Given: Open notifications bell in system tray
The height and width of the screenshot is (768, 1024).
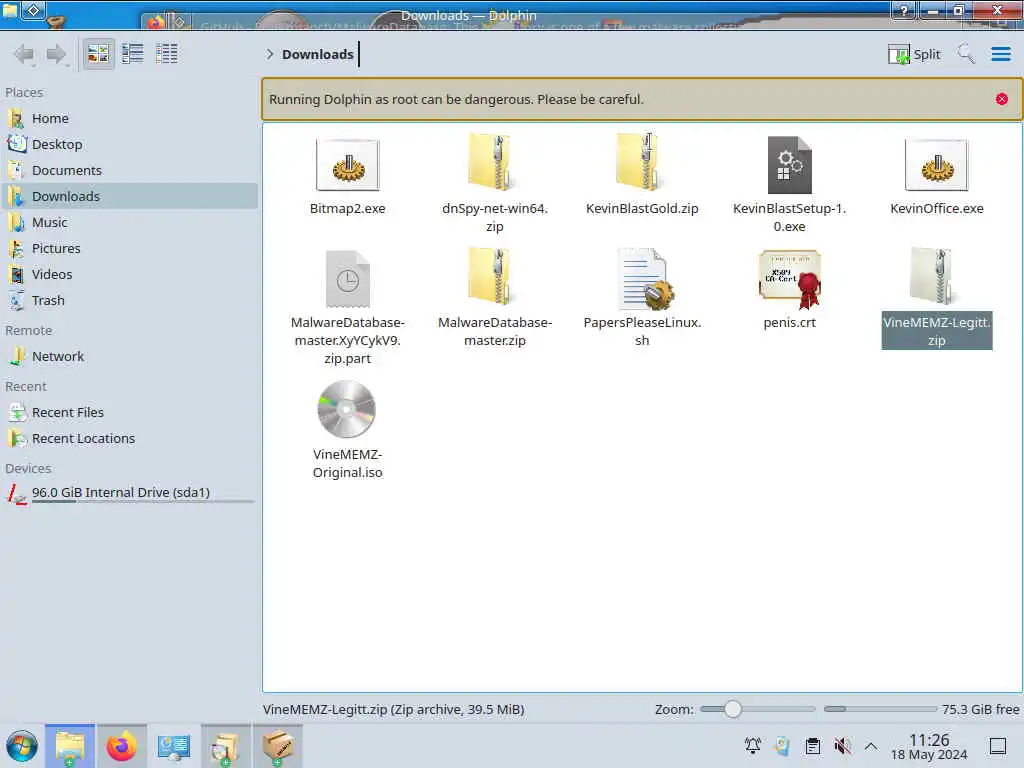Looking at the screenshot, I should [x=752, y=746].
